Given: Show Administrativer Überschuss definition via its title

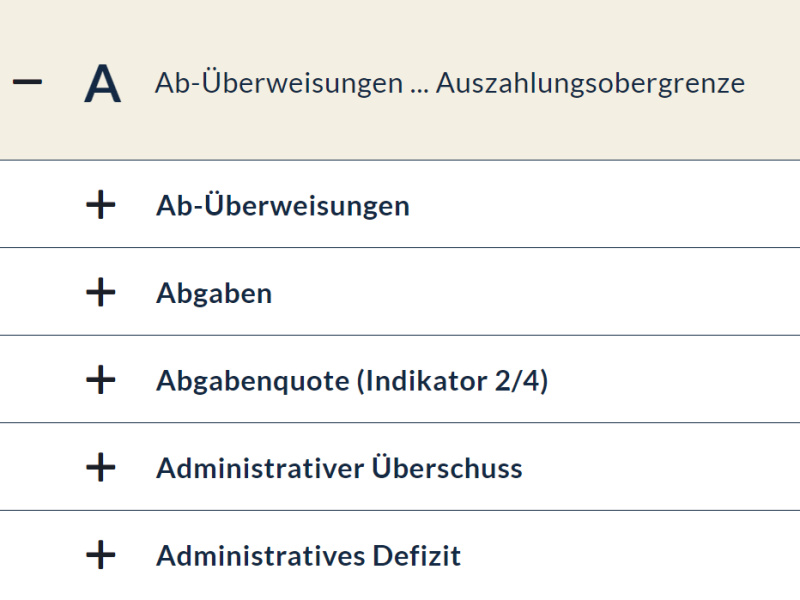Looking at the screenshot, I should [x=339, y=468].
